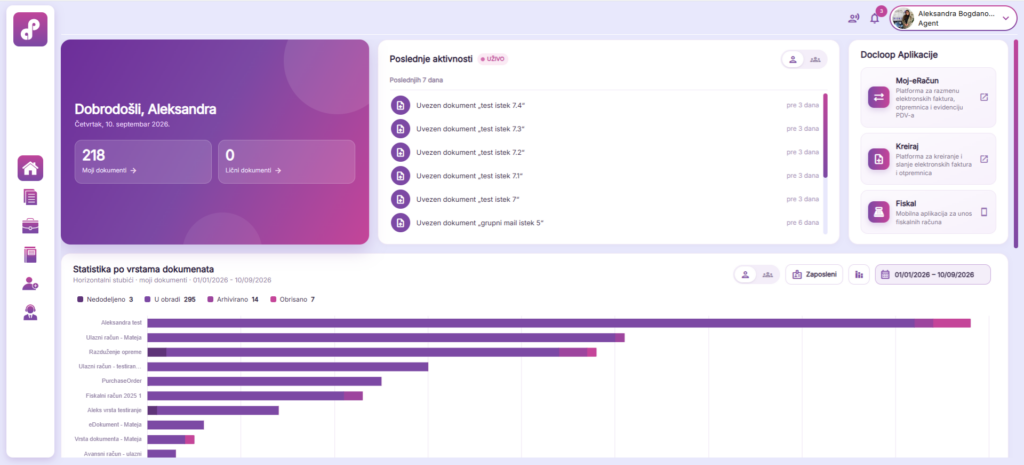The height and width of the screenshot is (465, 1024).
Task: Open the Documents icon in the sidebar
Action: pos(30,197)
